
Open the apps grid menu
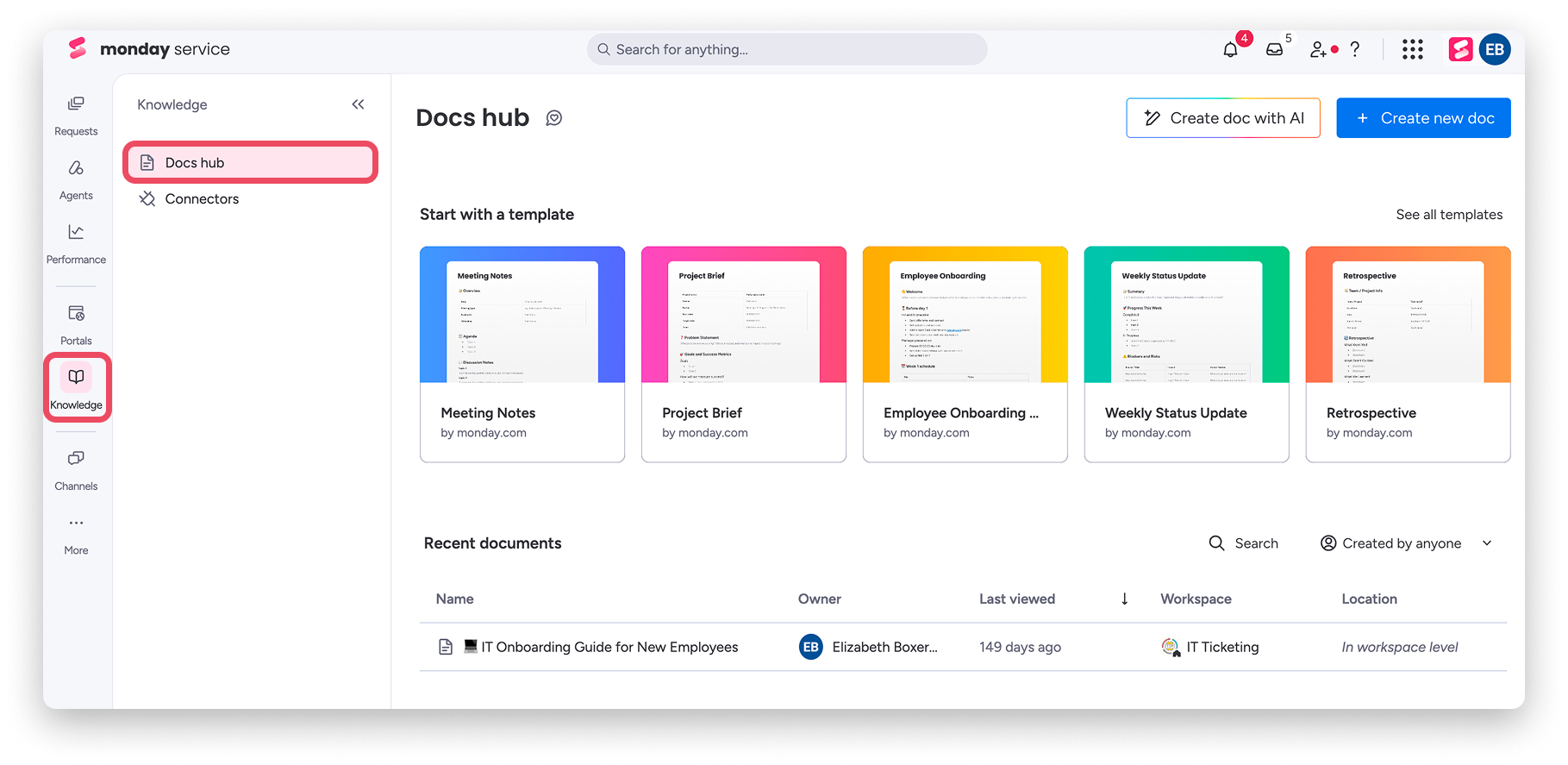[1412, 49]
